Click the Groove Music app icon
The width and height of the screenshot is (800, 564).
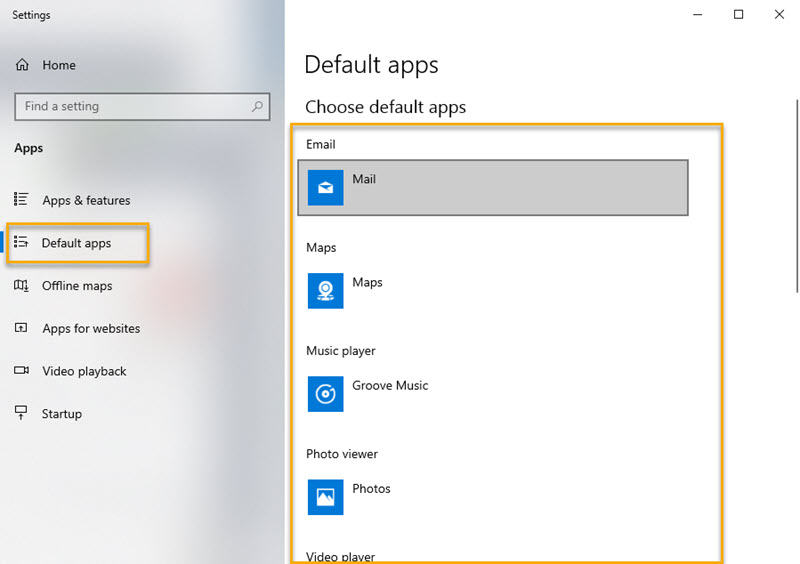click(x=326, y=394)
